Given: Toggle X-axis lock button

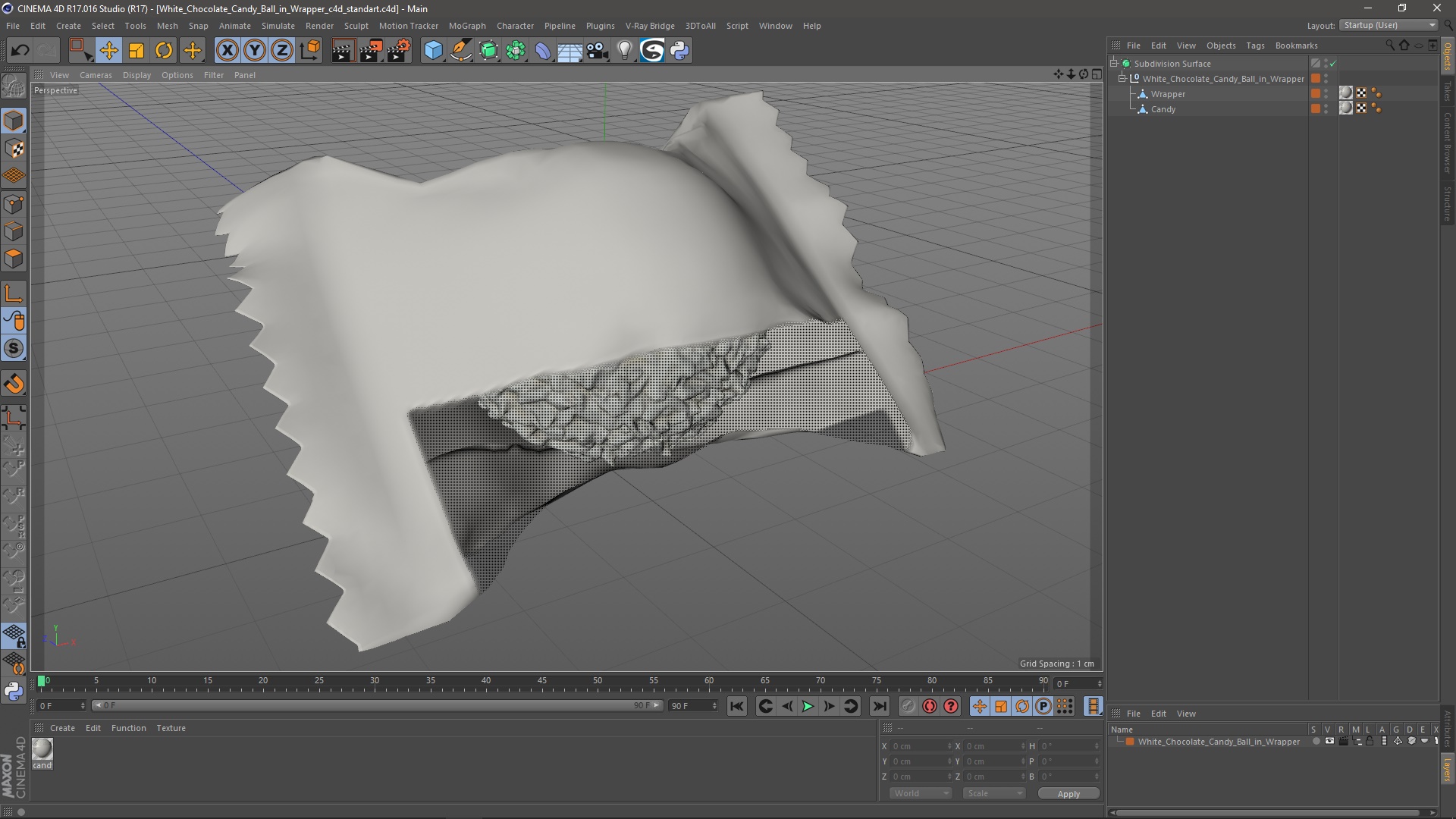Looking at the screenshot, I should pyautogui.click(x=227, y=51).
